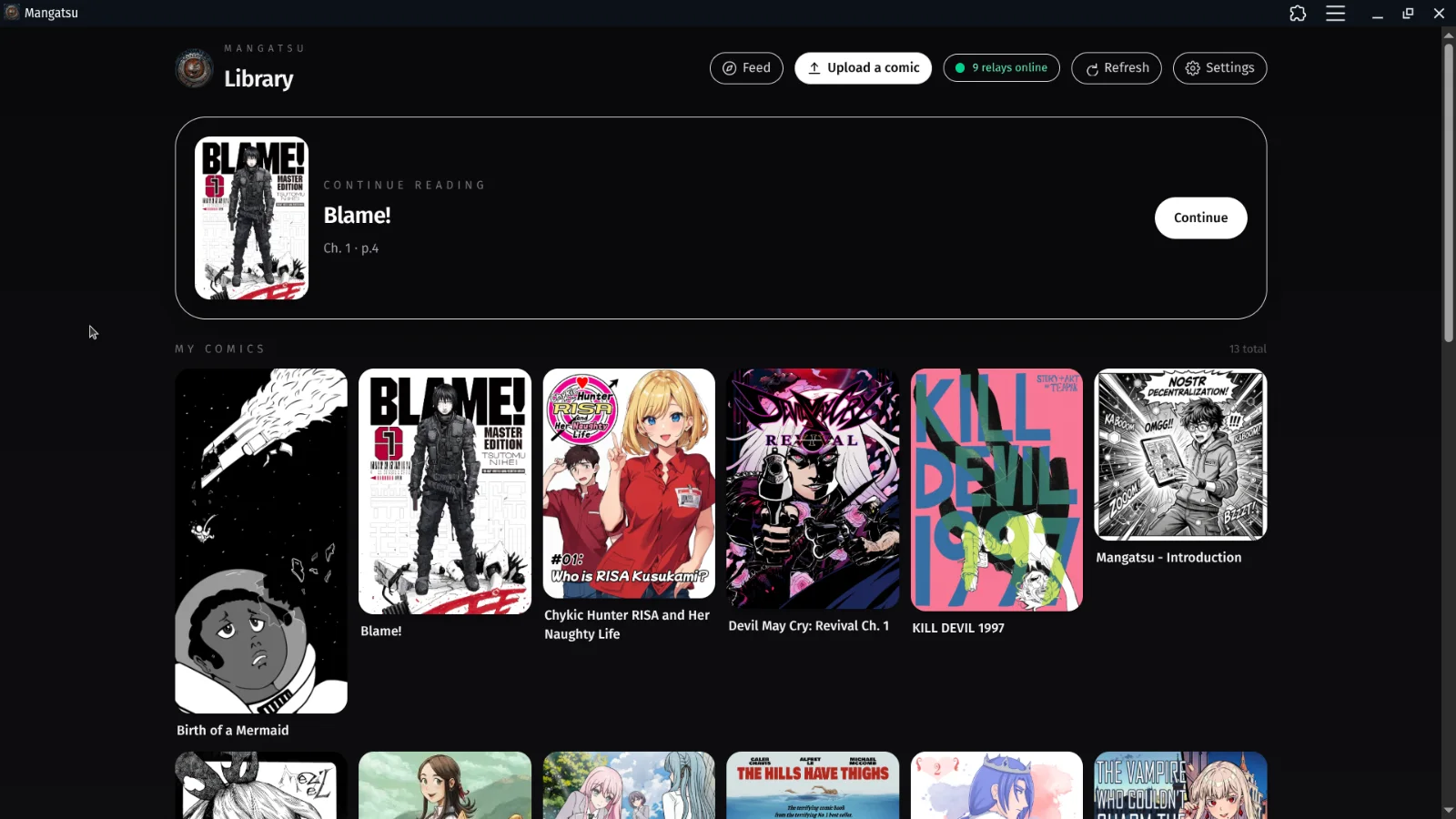Show the 9 relays online status
This screenshot has width=1456, height=819.
[x=1001, y=68]
